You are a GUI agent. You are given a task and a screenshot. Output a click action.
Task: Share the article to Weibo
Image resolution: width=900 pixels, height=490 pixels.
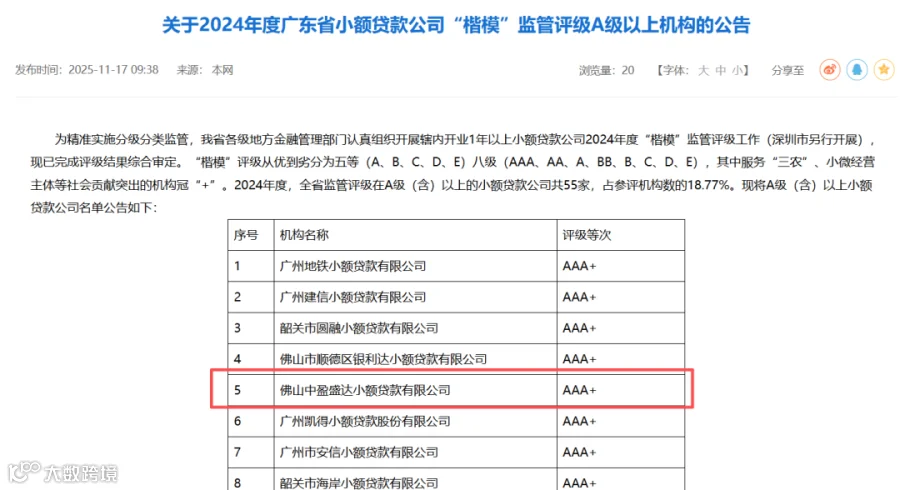[x=829, y=70]
